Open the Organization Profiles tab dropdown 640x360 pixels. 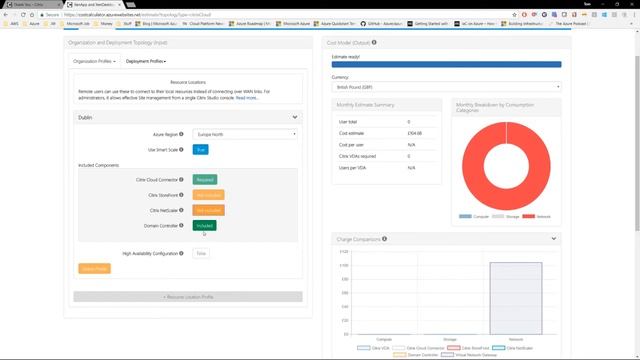(94, 61)
